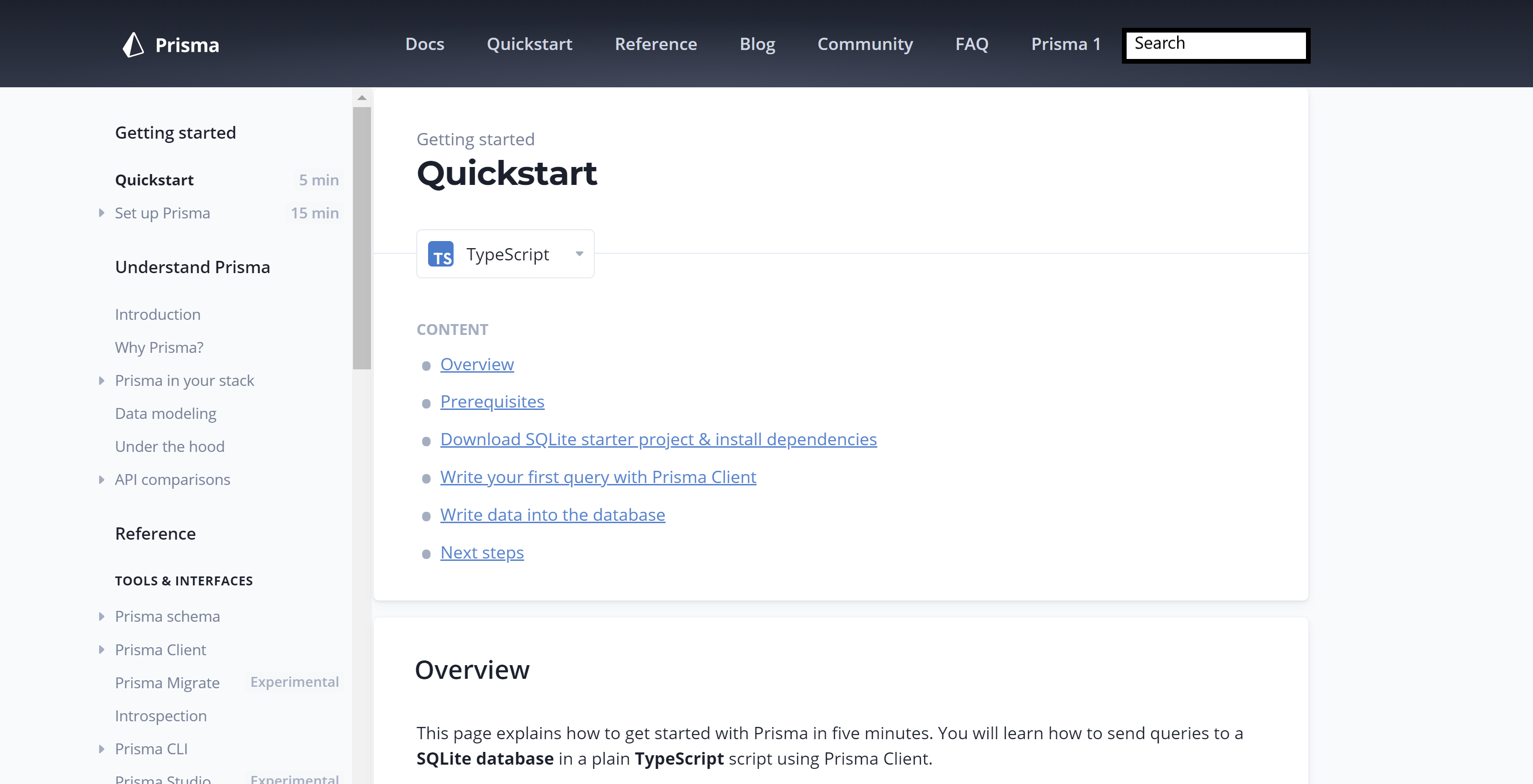
Task: Open the Docs nav item
Action: point(424,44)
